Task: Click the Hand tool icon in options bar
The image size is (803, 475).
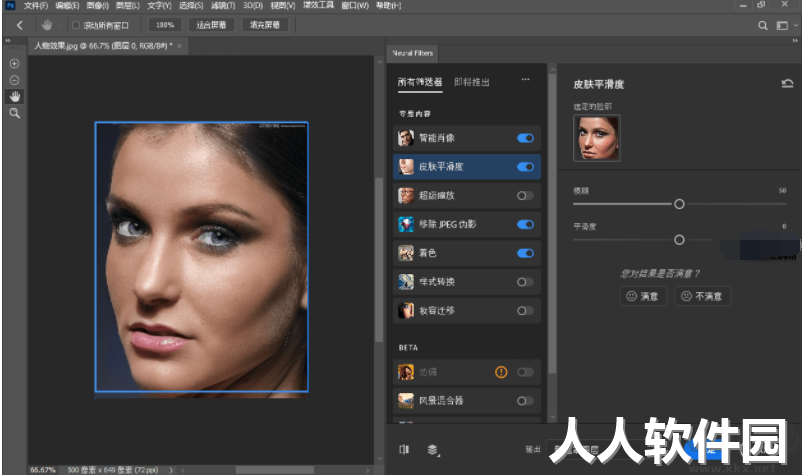Action: 47,25
